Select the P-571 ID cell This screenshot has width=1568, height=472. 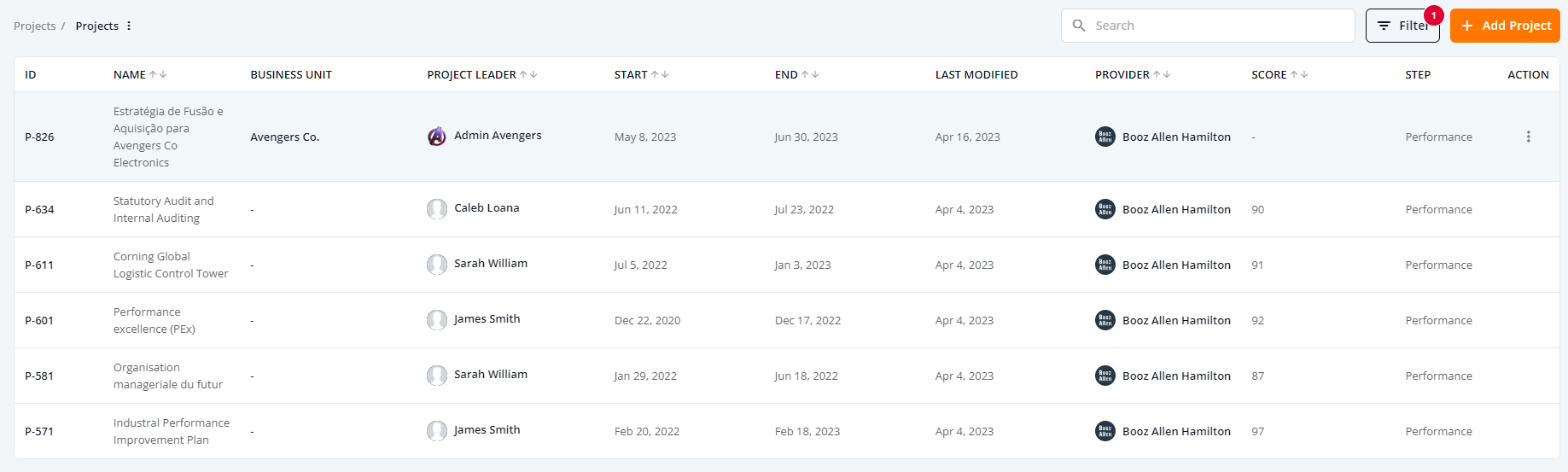click(39, 431)
